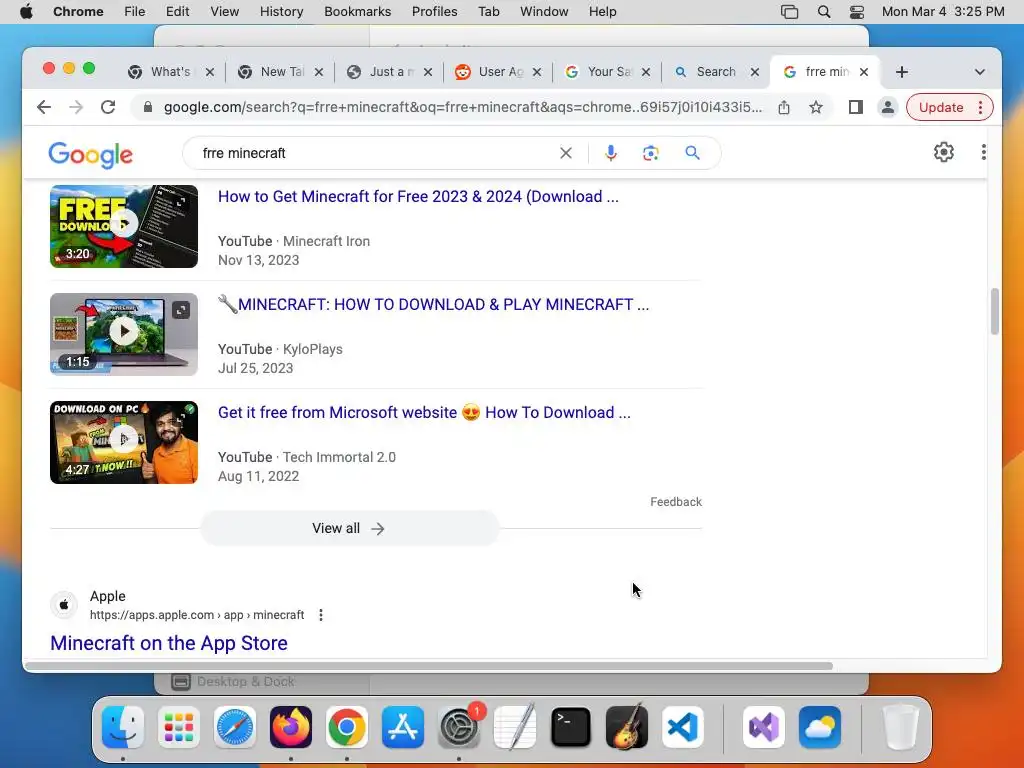Open GarageBand from the Dock
Image resolution: width=1024 pixels, height=768 pixels.
(627, 727)
